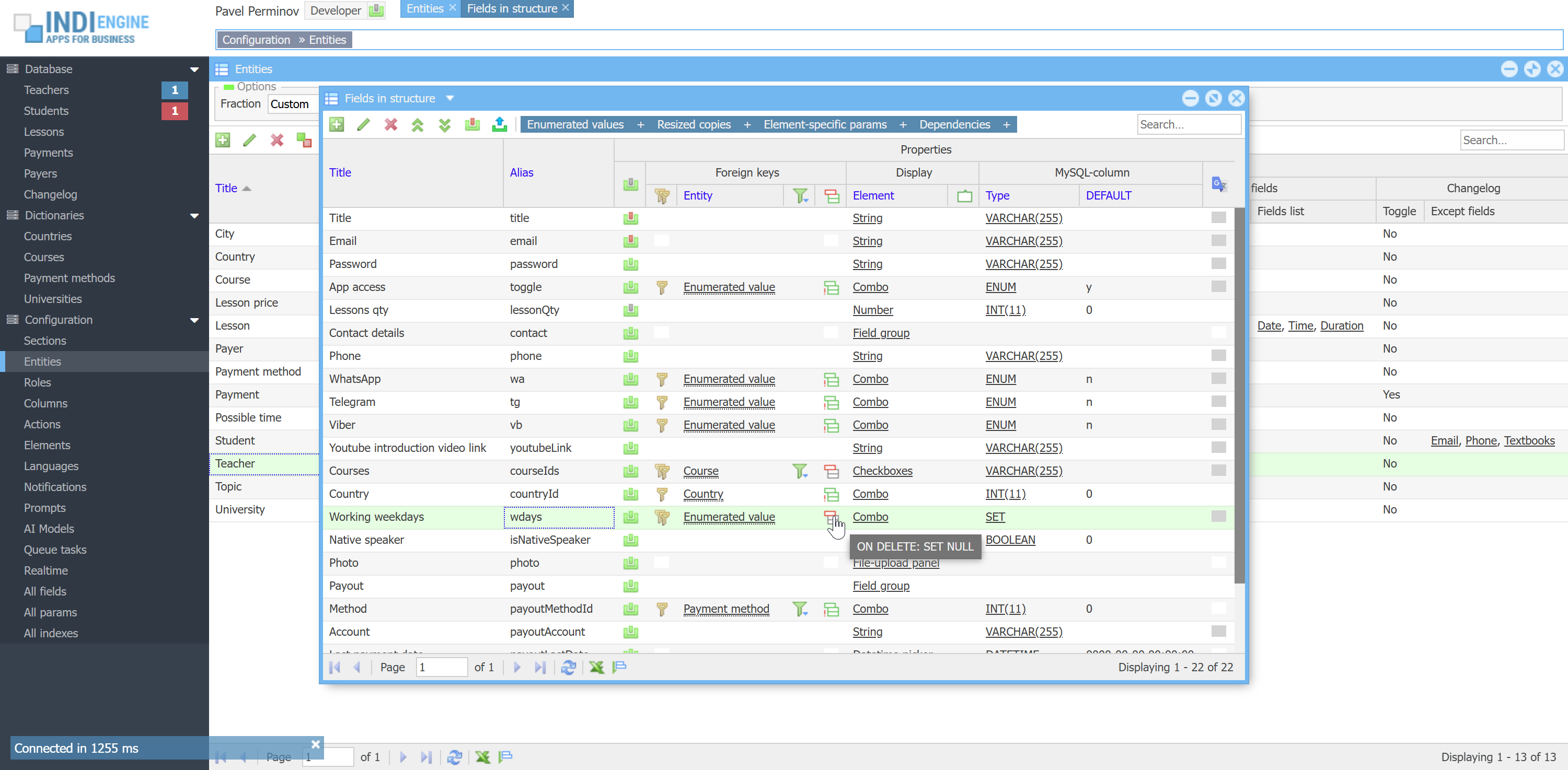Click the double-down-chevron move down icon
1568x770 pixels.
click(x=445, y=125)
